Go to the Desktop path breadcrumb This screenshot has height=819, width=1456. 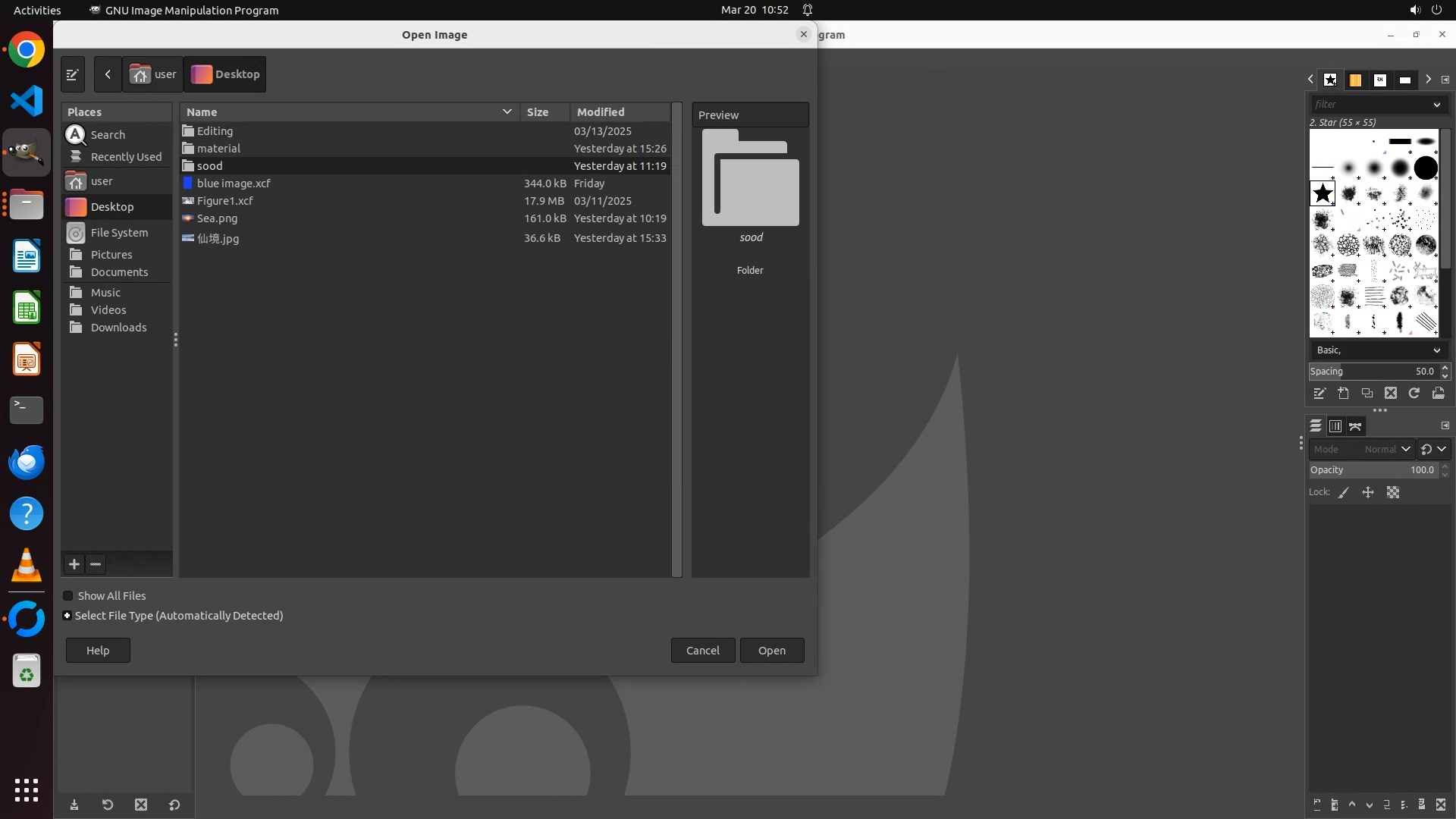[225, 74]
